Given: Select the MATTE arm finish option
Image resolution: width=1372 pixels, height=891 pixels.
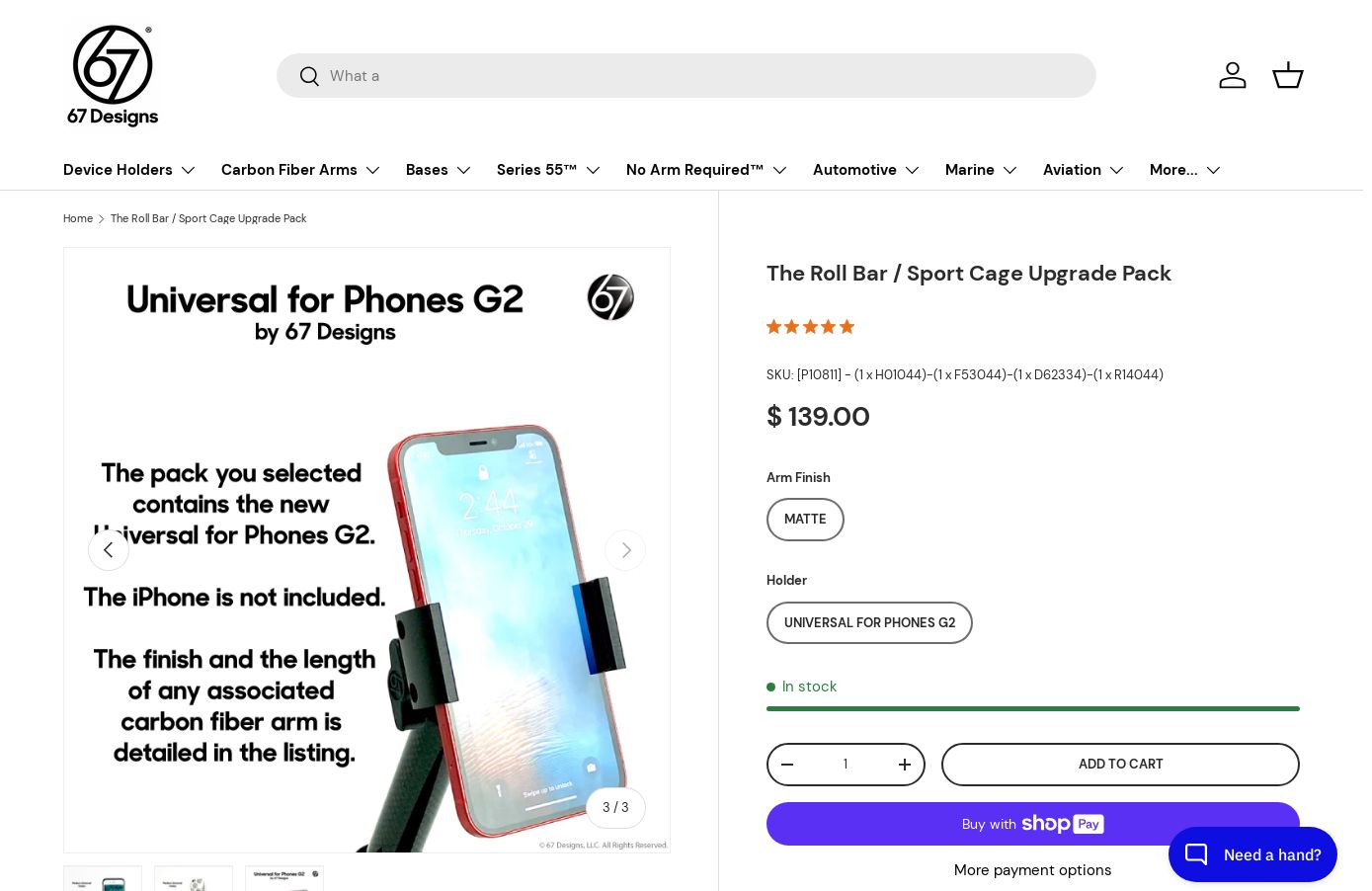Looking at the screenshot, I should [x=805, y=520].
